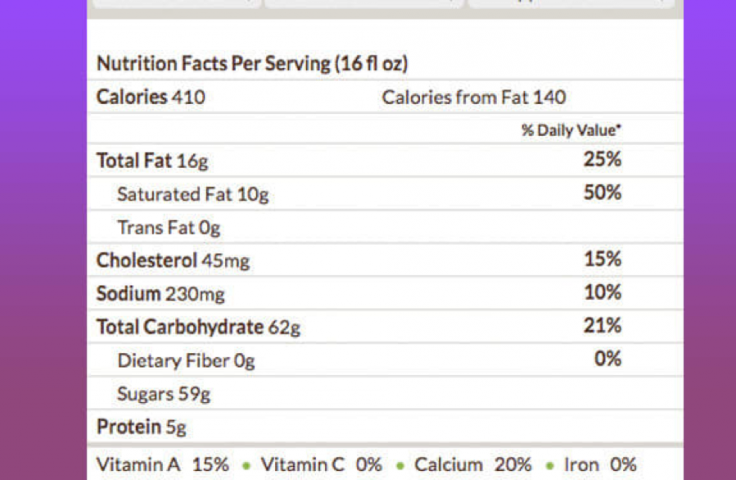Click the Cholesterol 45mg label
Viewport: 736px width, 480px height.
pyautogui.click(x=172, y=260)
